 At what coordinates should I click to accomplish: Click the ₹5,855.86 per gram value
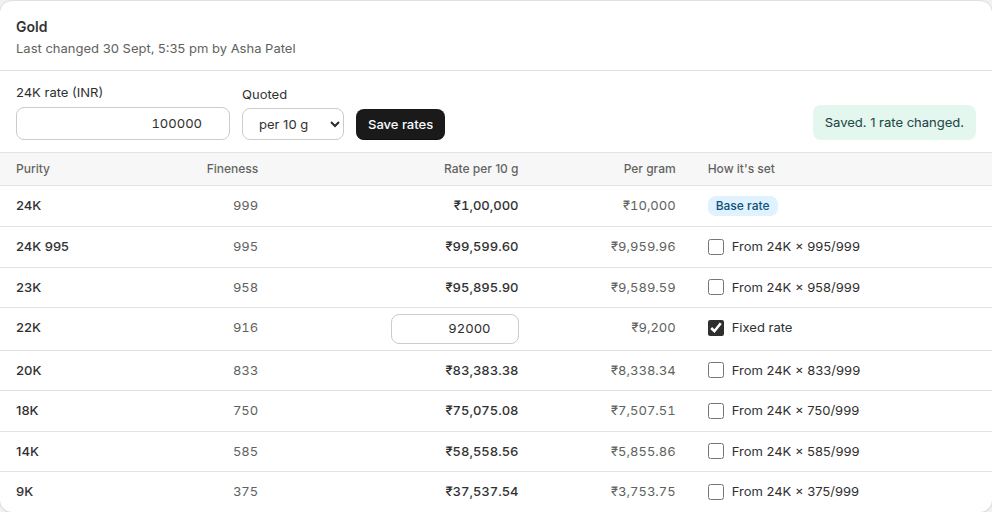click(x=643, y=451)
